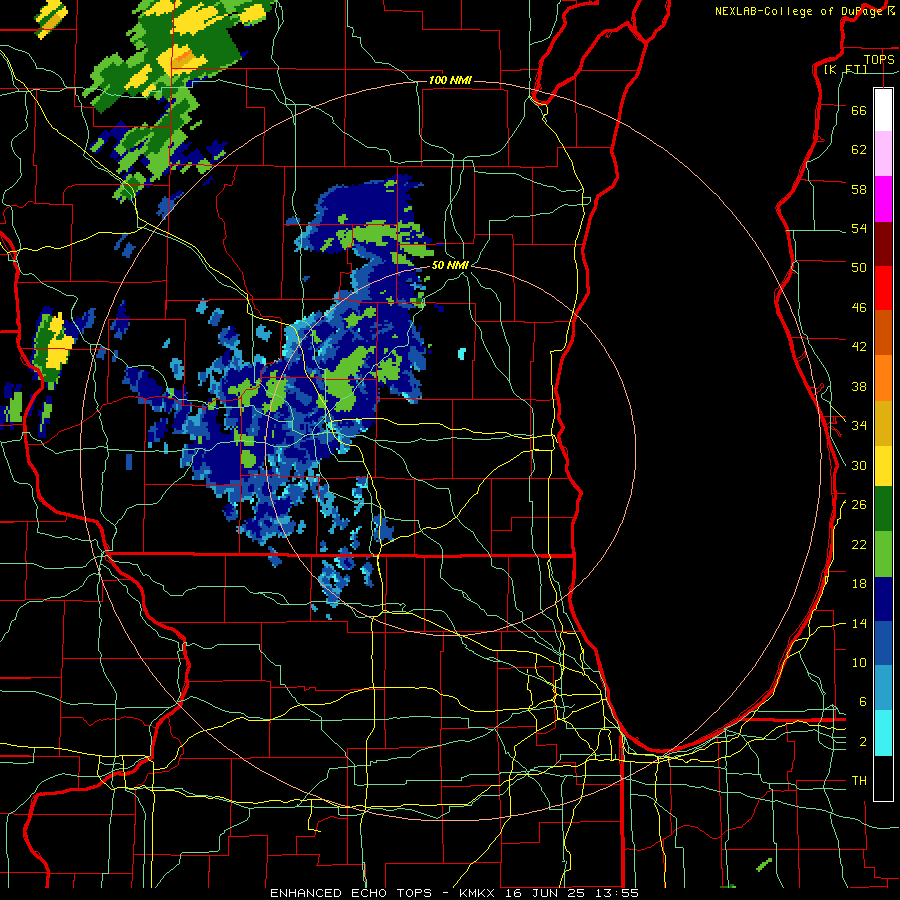
Task: Click the white 66 kft color swatch
Action: tap(883, 110)
